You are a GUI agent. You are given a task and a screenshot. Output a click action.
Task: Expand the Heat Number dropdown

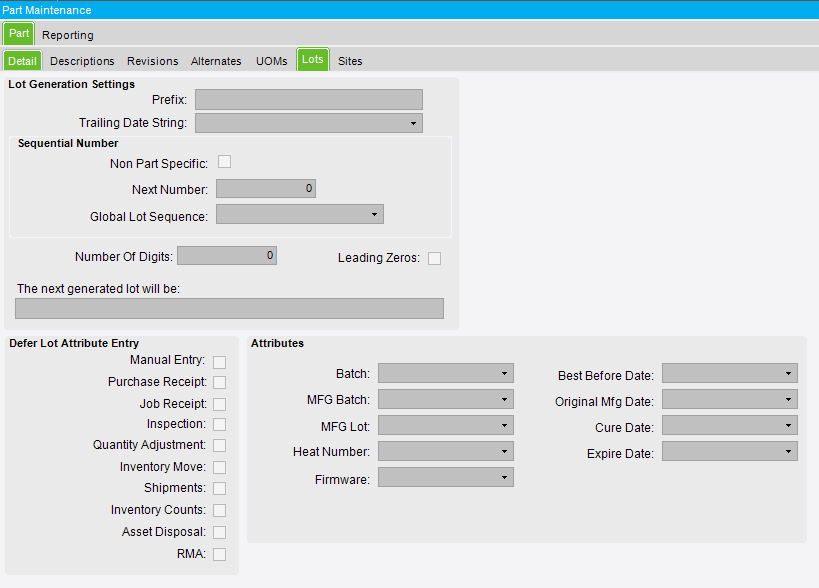[x=446, y=451]
